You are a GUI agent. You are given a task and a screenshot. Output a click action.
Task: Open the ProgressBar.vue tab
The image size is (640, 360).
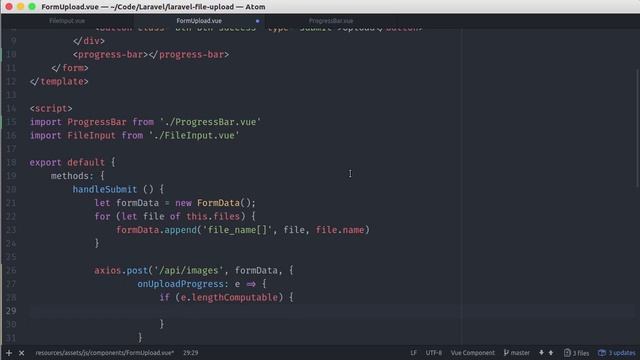pyautogui.click(x=331, y=21)
